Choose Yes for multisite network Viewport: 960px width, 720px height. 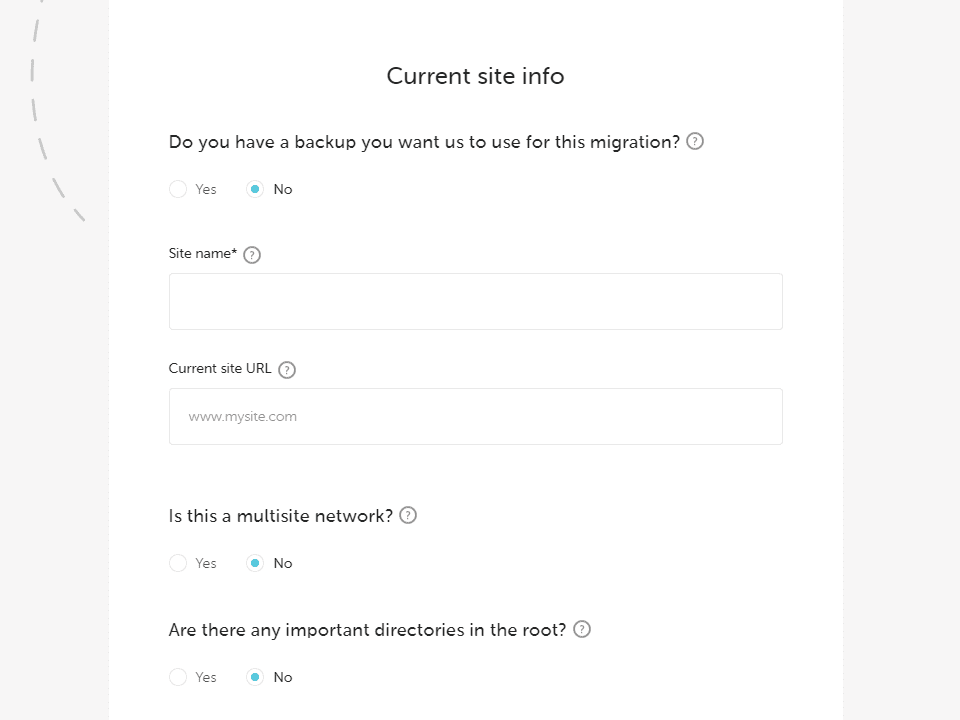[x=178, y=563]
